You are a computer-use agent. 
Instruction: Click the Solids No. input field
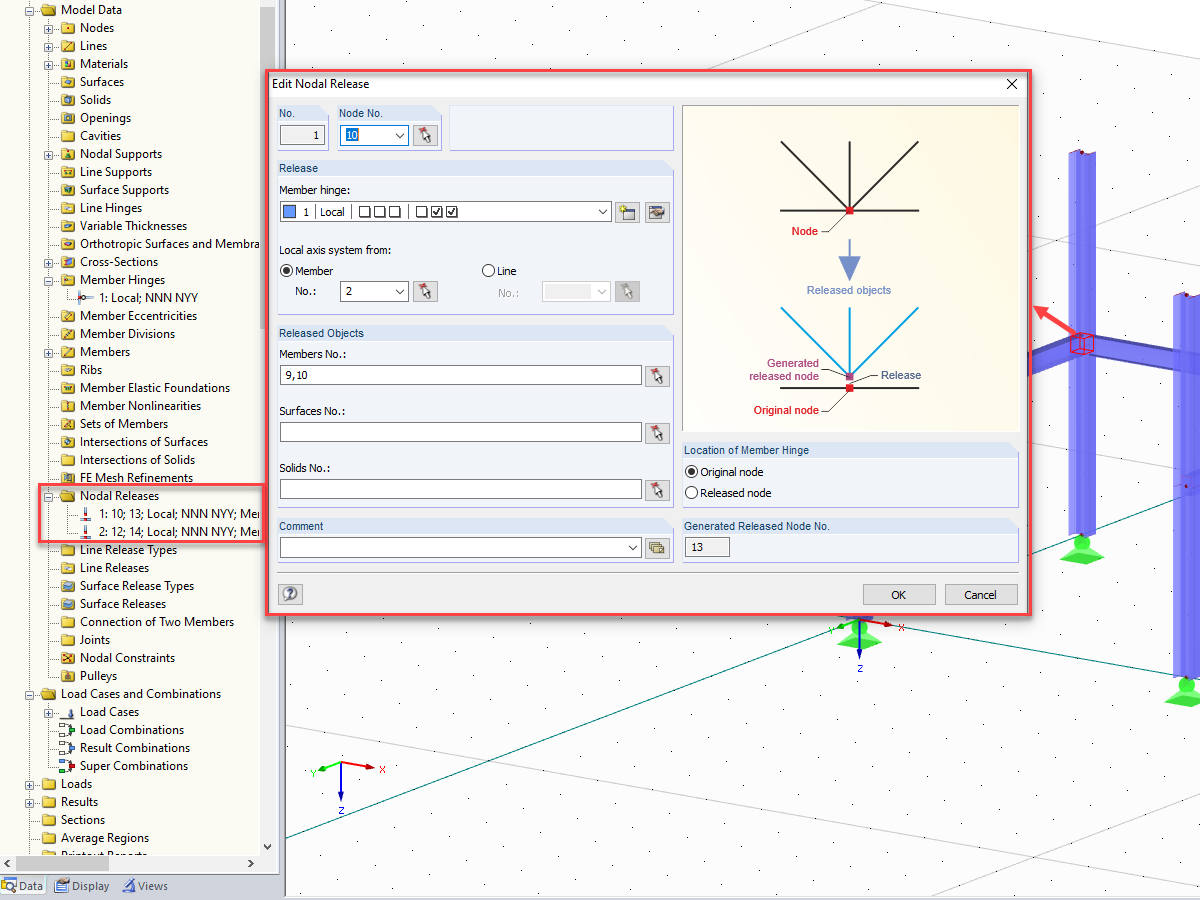tap(461, 489)
